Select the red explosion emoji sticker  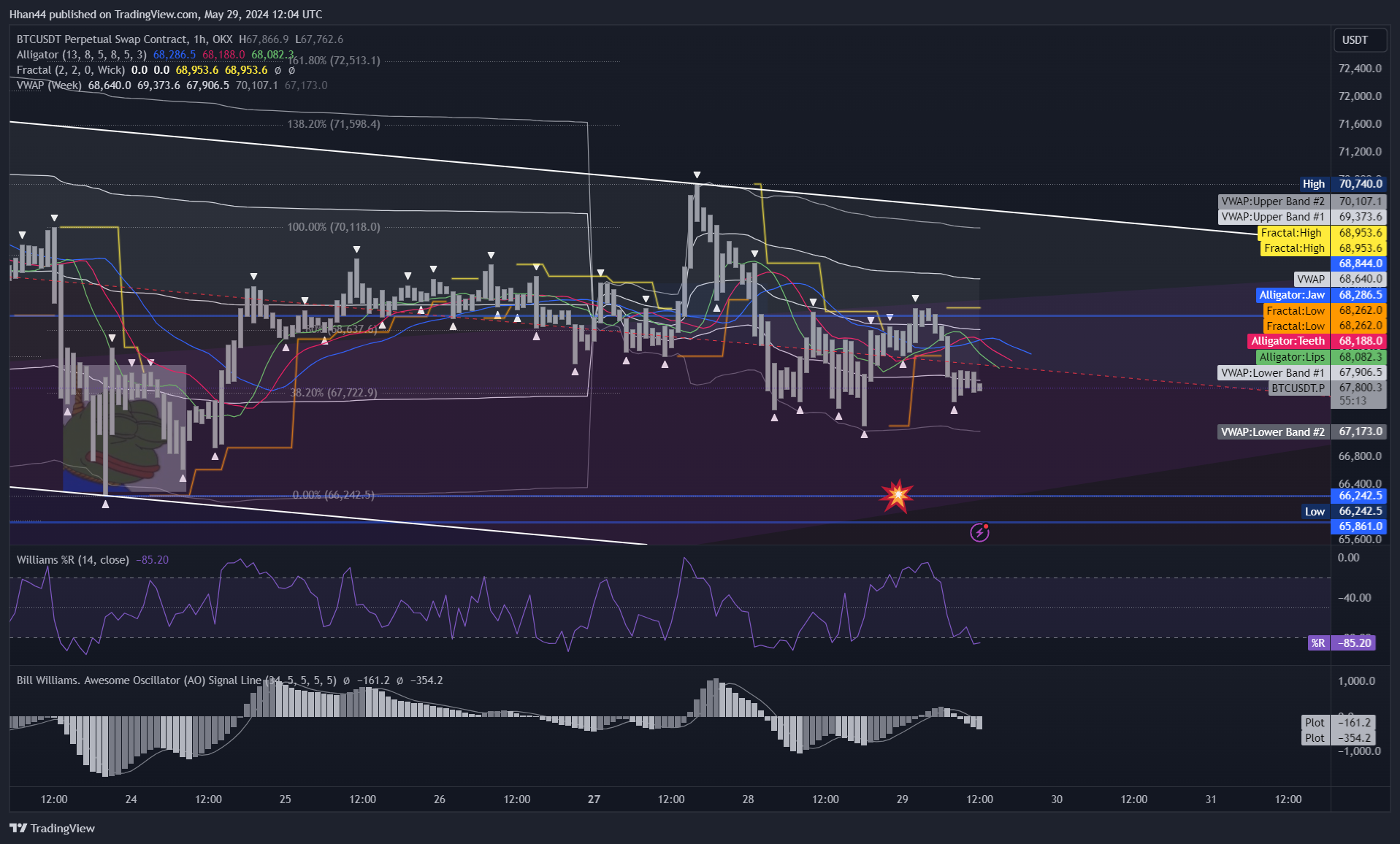coord(897,496)
